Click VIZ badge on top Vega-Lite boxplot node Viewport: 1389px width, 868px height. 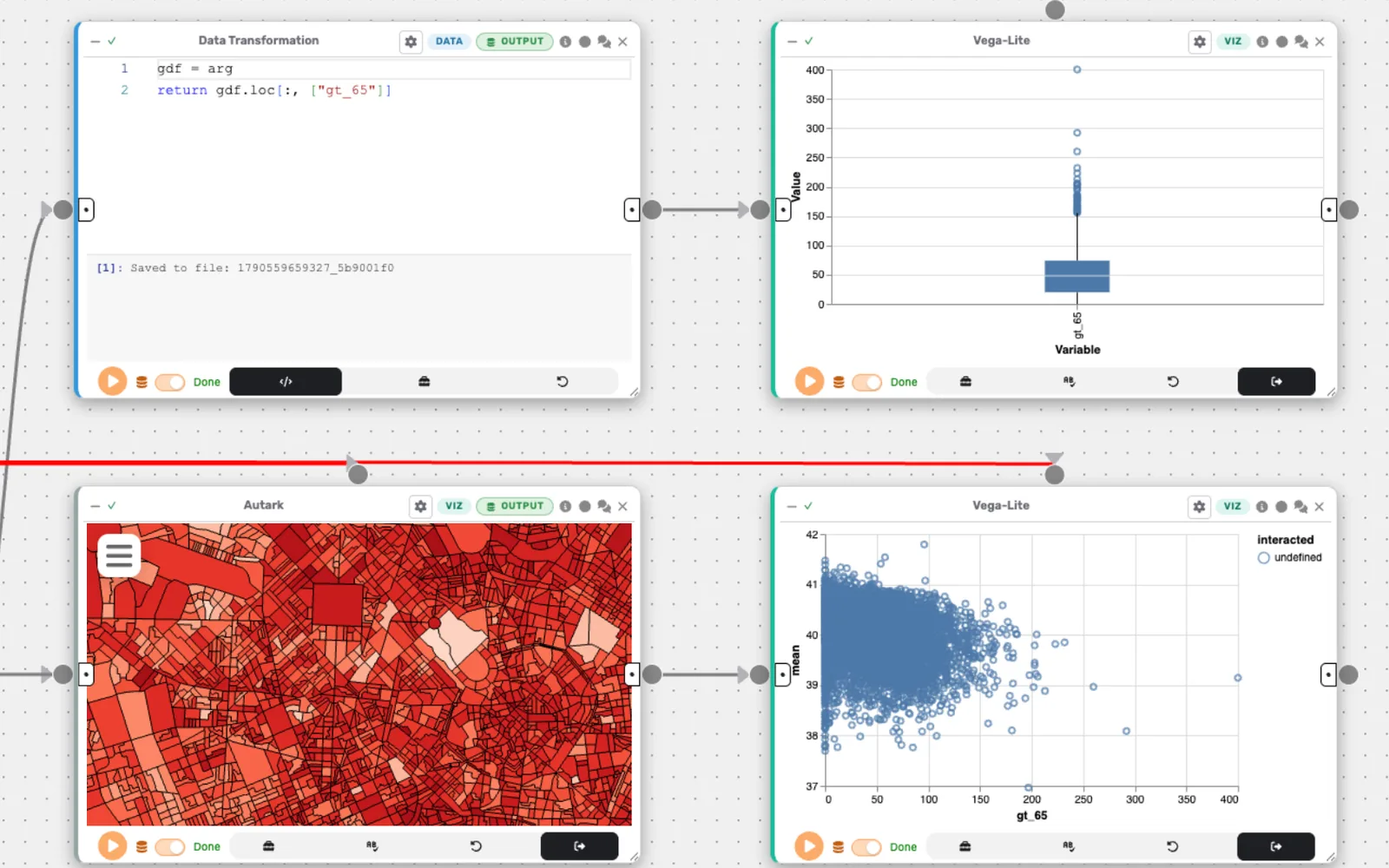click(1233, 41)
